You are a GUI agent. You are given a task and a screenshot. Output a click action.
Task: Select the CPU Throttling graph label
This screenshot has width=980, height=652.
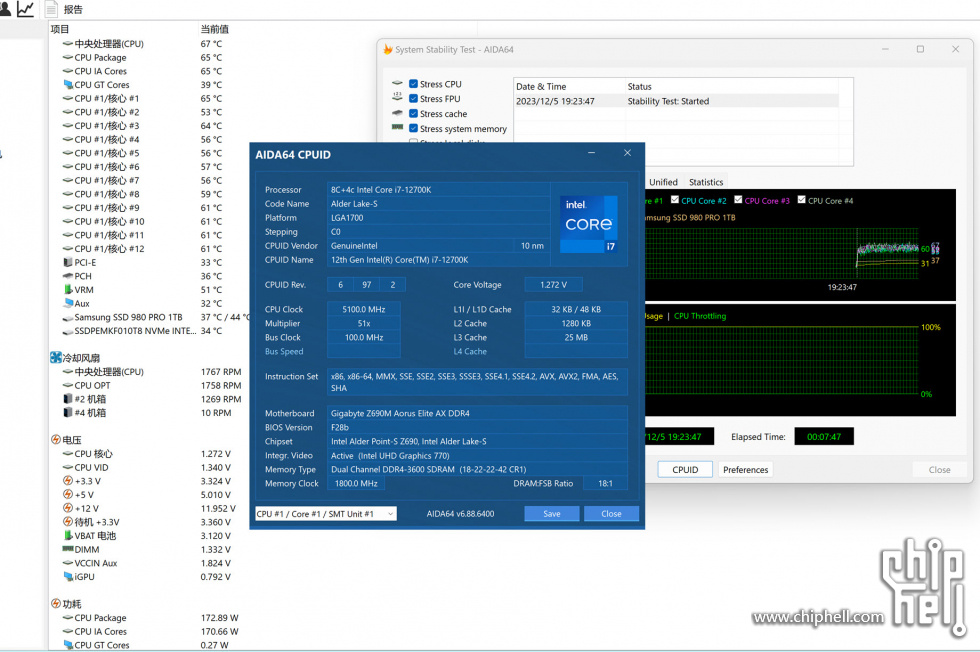click(x=700, y=316)
